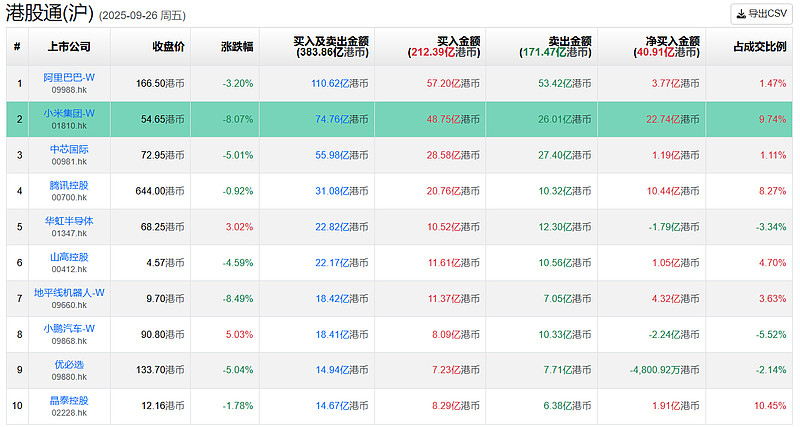
Task: Sort by 净买入金额 column header
Action: click(669, 46)
